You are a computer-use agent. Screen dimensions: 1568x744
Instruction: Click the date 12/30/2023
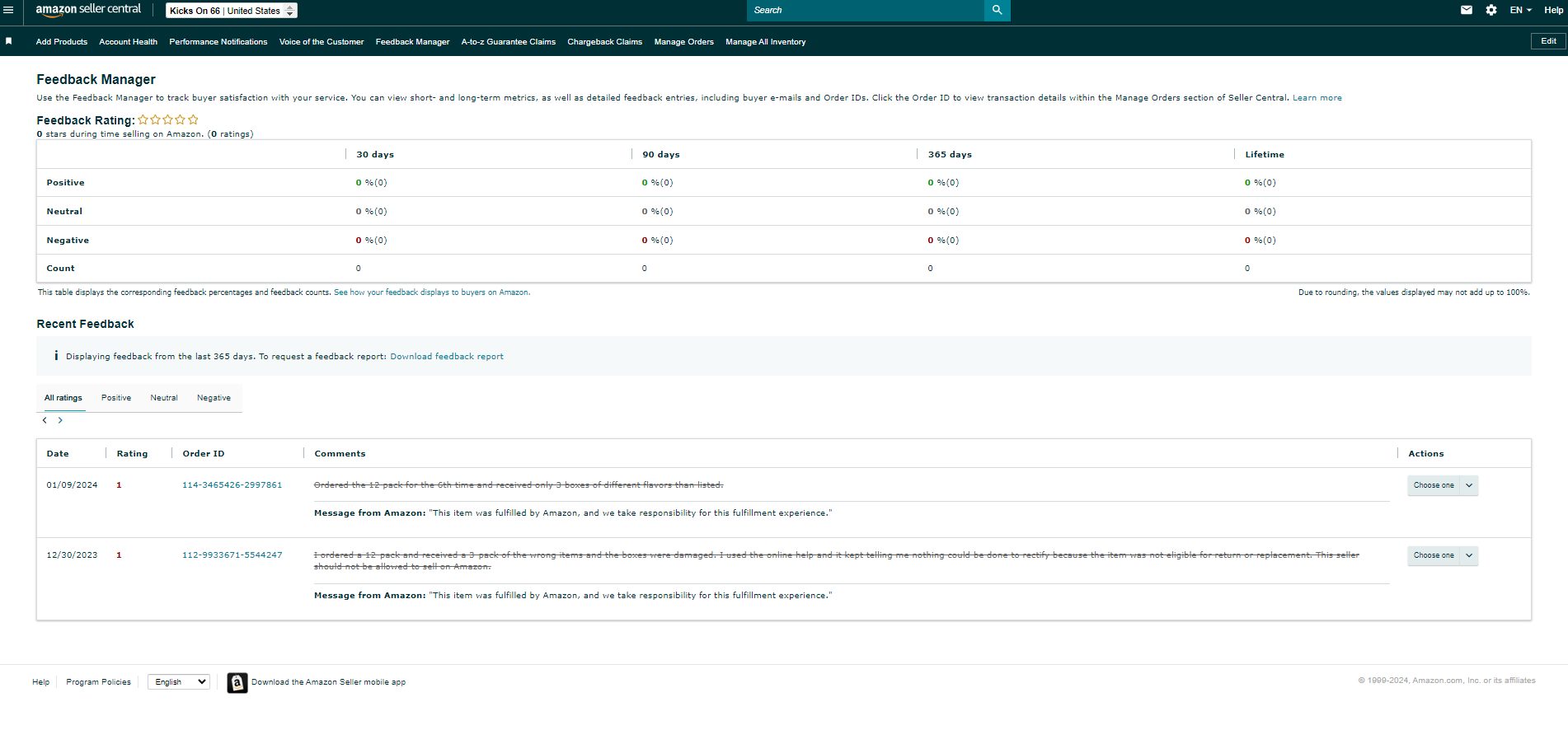click(72, 555)
